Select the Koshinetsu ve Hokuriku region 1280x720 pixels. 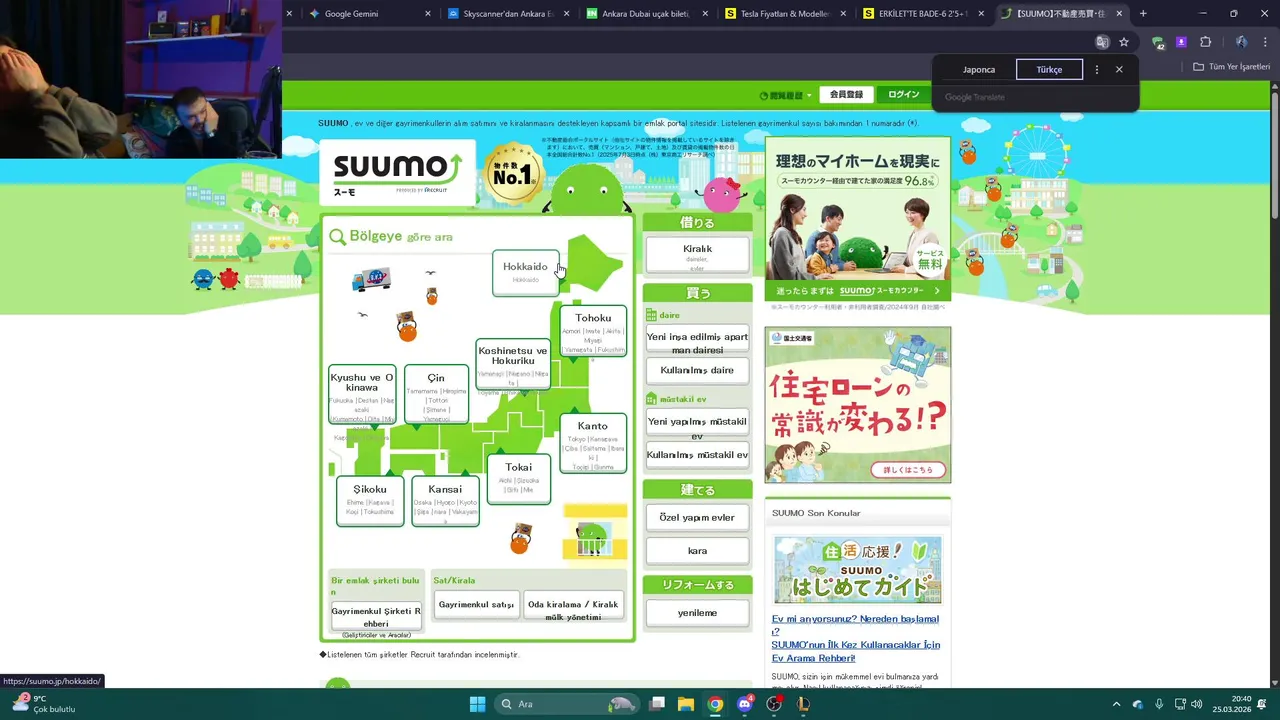513,364
